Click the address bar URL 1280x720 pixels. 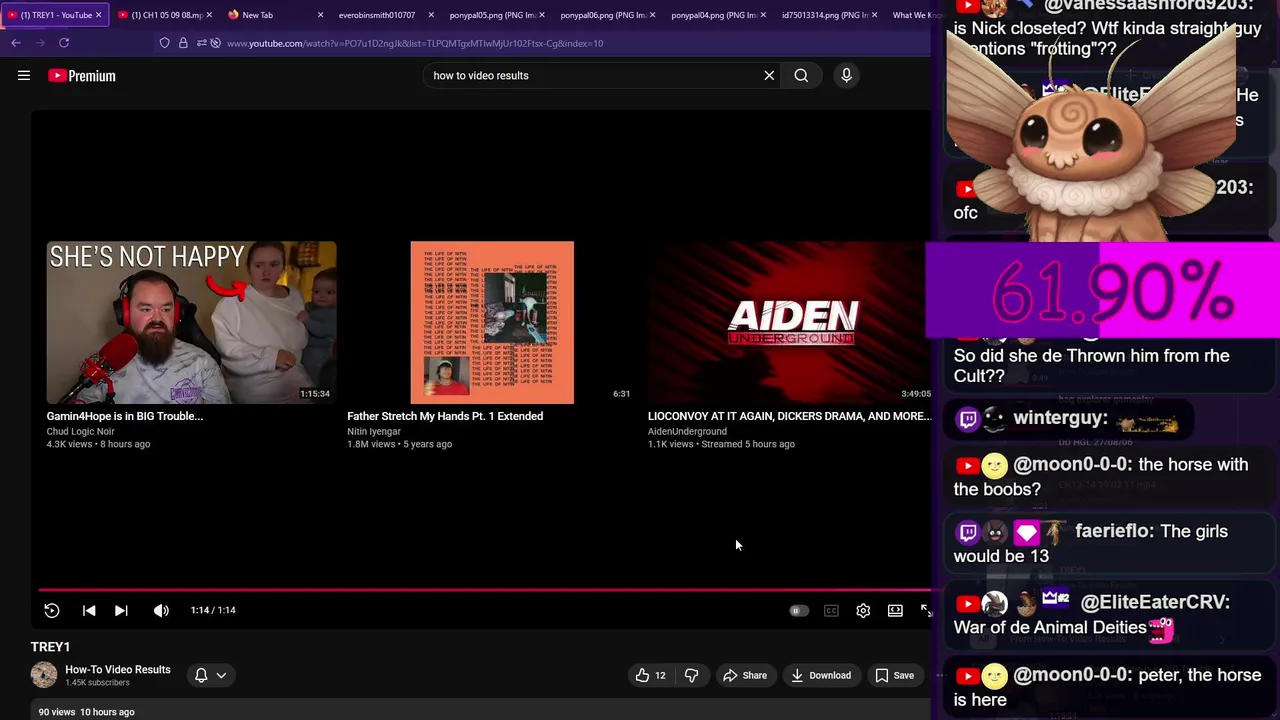pyautogui.click(x=415, y=43)
